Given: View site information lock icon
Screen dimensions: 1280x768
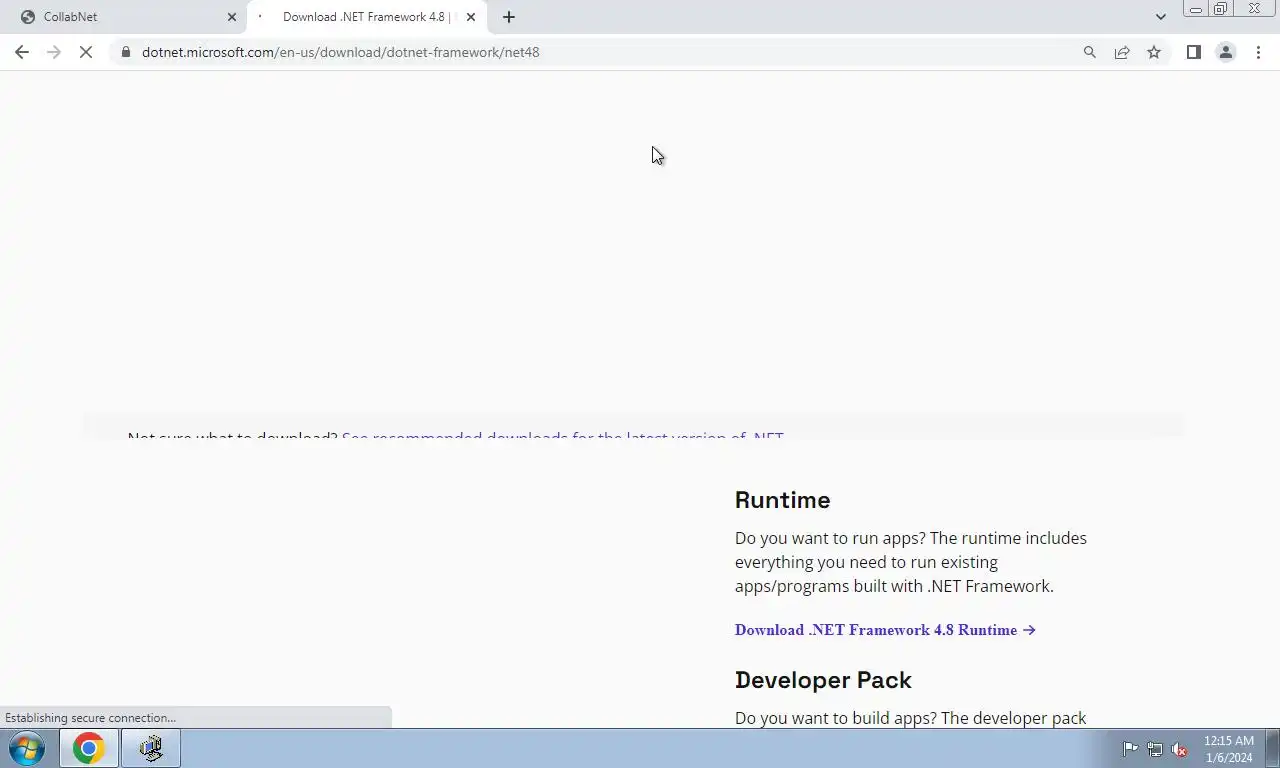Looking at the screenshot, I should [x=126, y=52].
